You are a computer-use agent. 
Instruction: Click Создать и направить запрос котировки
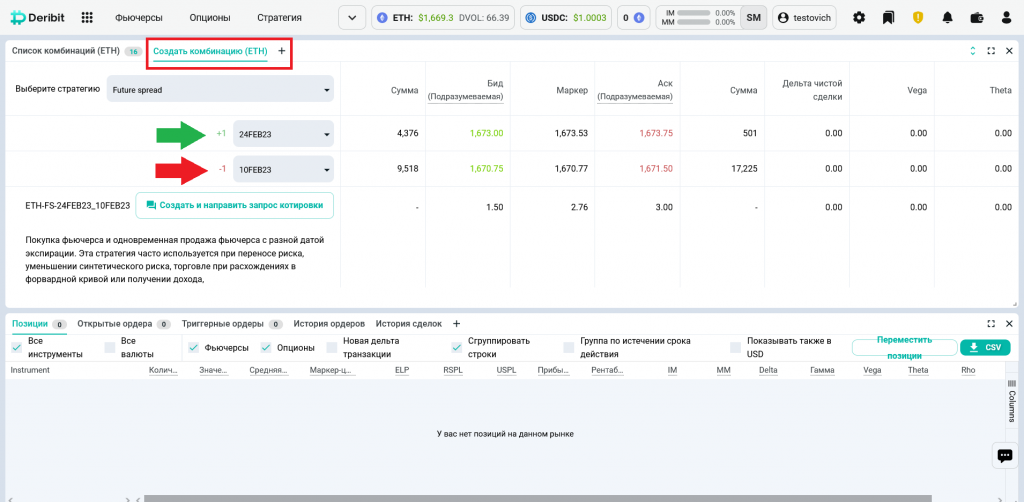(x=234, y=205)
